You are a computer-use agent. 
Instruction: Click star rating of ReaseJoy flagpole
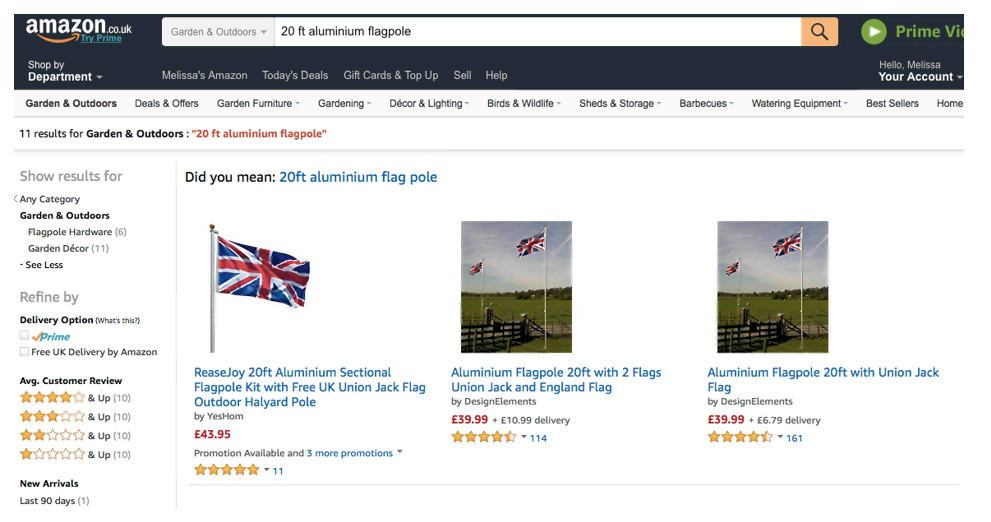(x=227, y=470)
